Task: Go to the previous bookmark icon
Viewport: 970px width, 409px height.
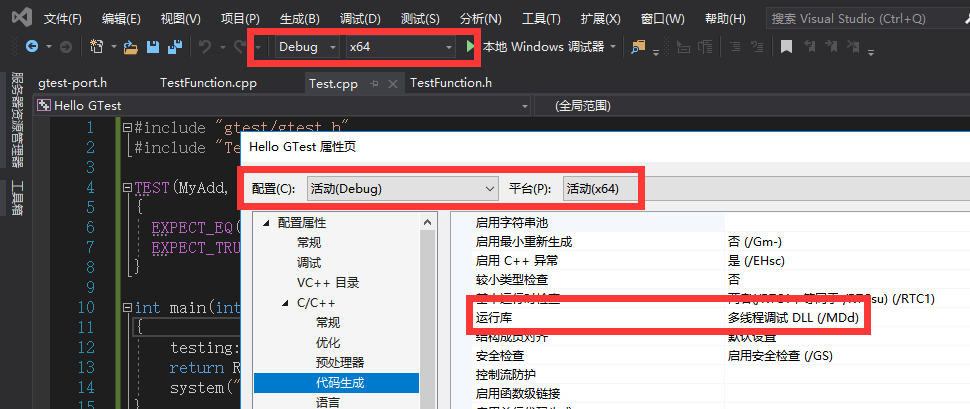Action: tap(810, 46)
